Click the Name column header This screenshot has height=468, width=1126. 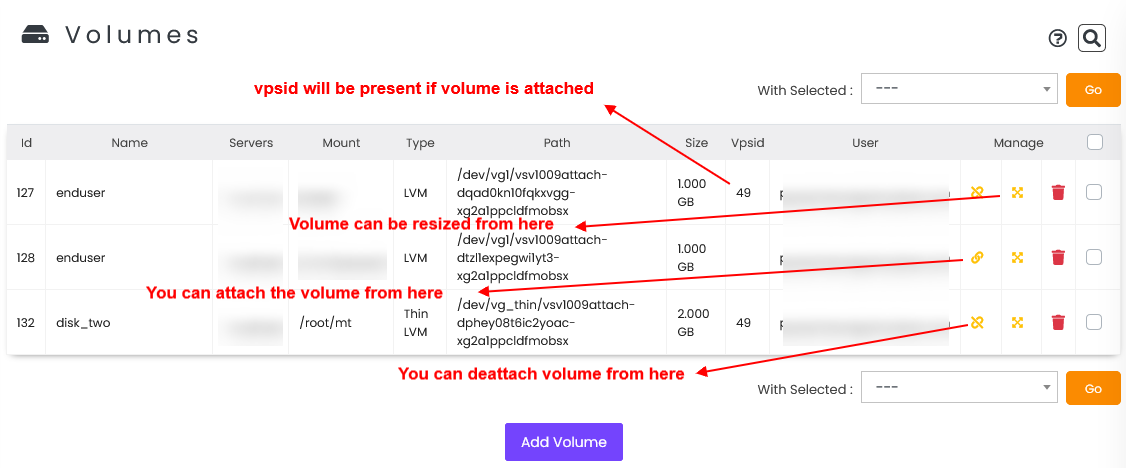pos(129,143)
